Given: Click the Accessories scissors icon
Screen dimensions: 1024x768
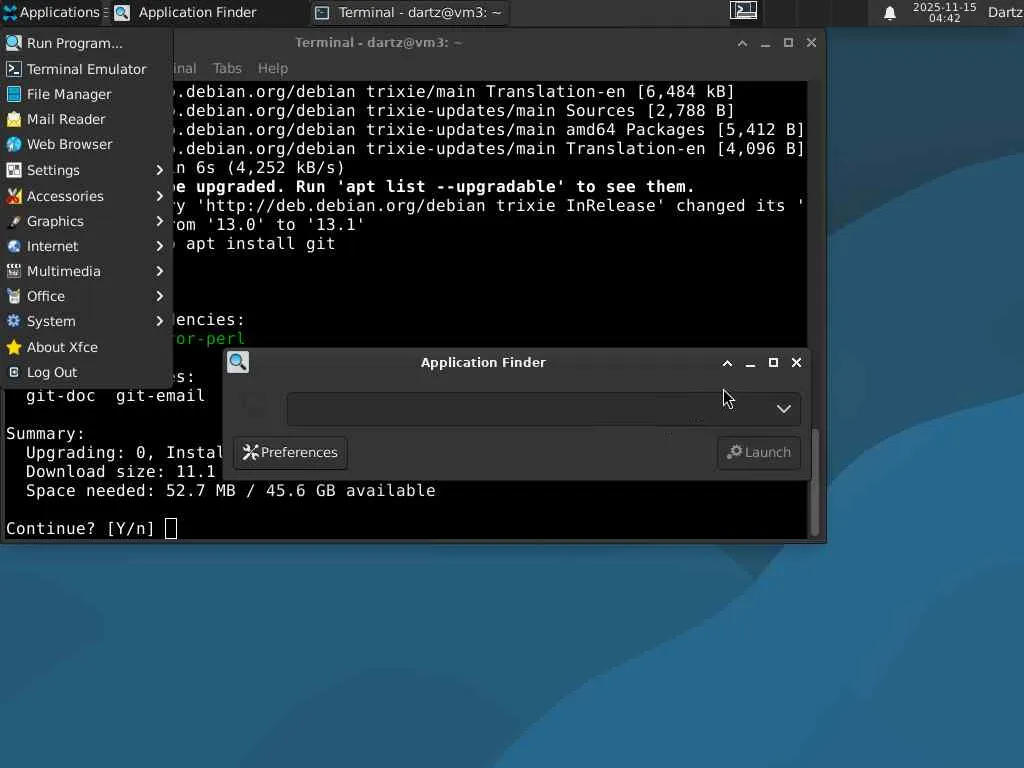Looking at the screenshot, I should (x=14, y=196).
